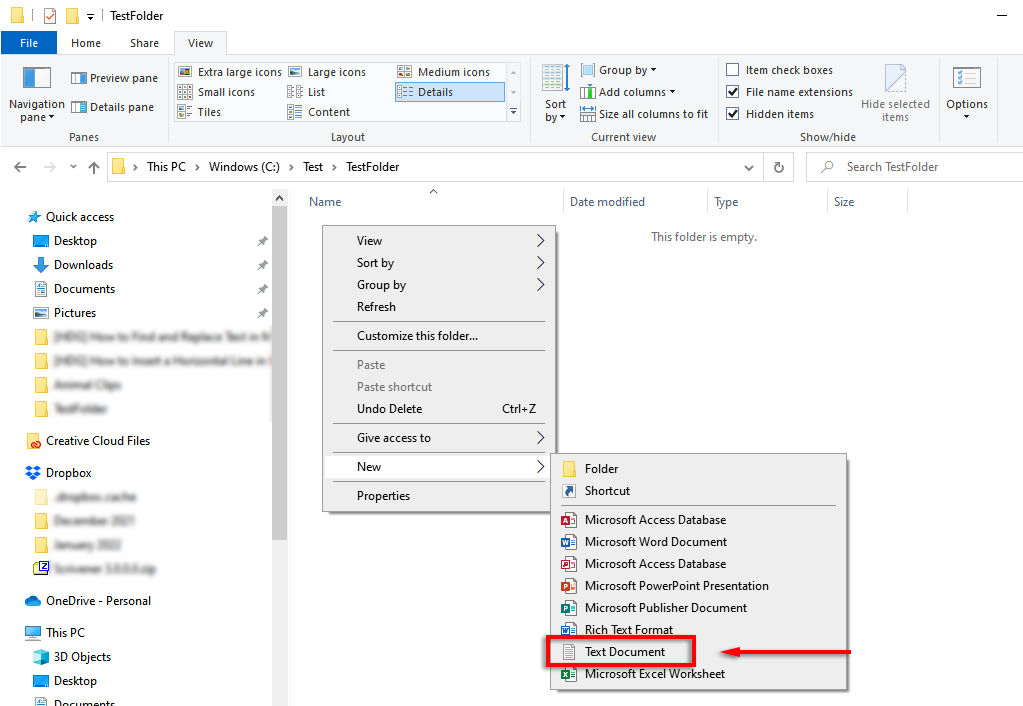Enable Item check boxes
1023x706 pixels.
[779, 70]
